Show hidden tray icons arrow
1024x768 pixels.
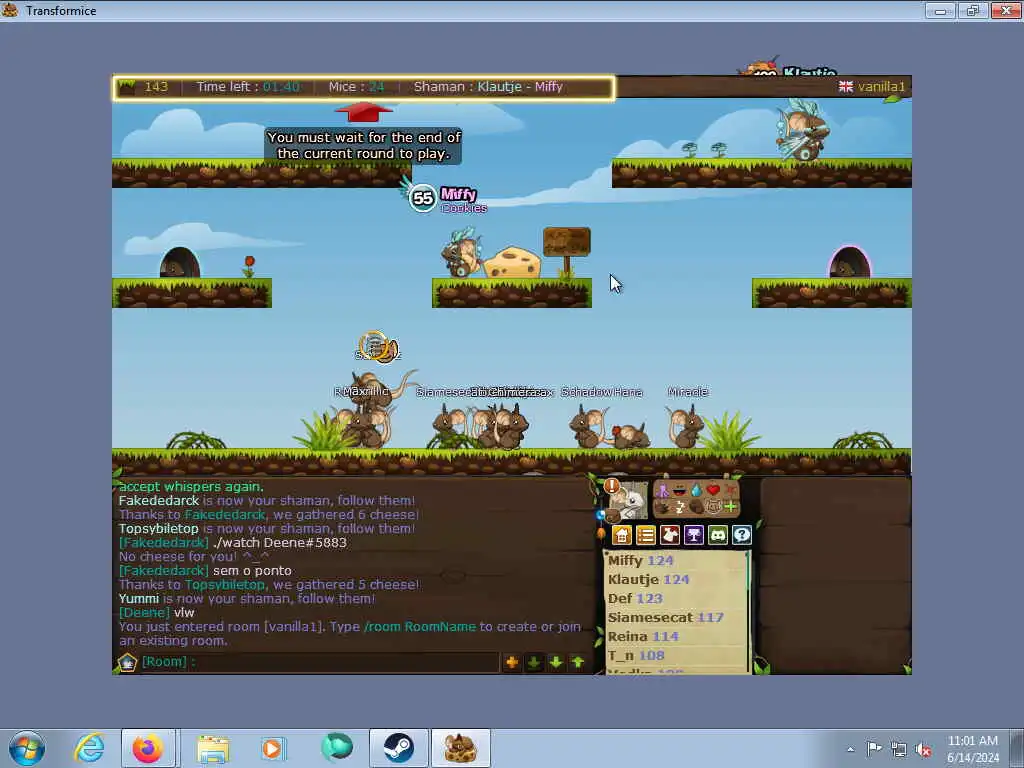850,750
